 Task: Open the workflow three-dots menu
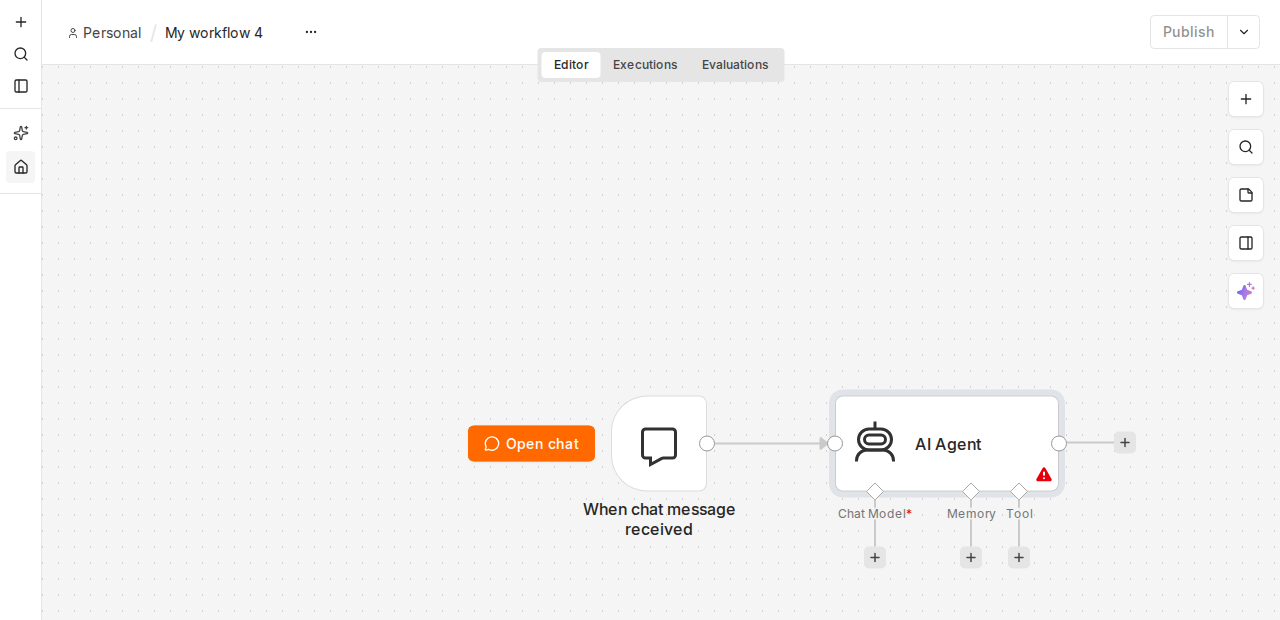[311, 32]
